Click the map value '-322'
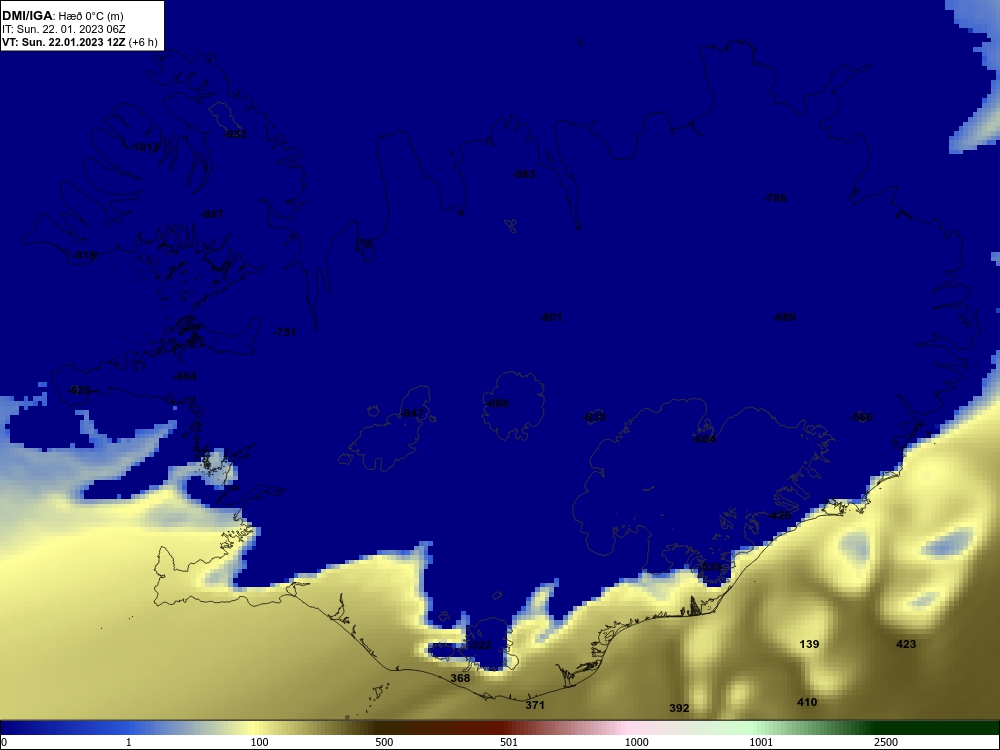The width and height of the screenshot is (1000, 750). pos(480,645)
